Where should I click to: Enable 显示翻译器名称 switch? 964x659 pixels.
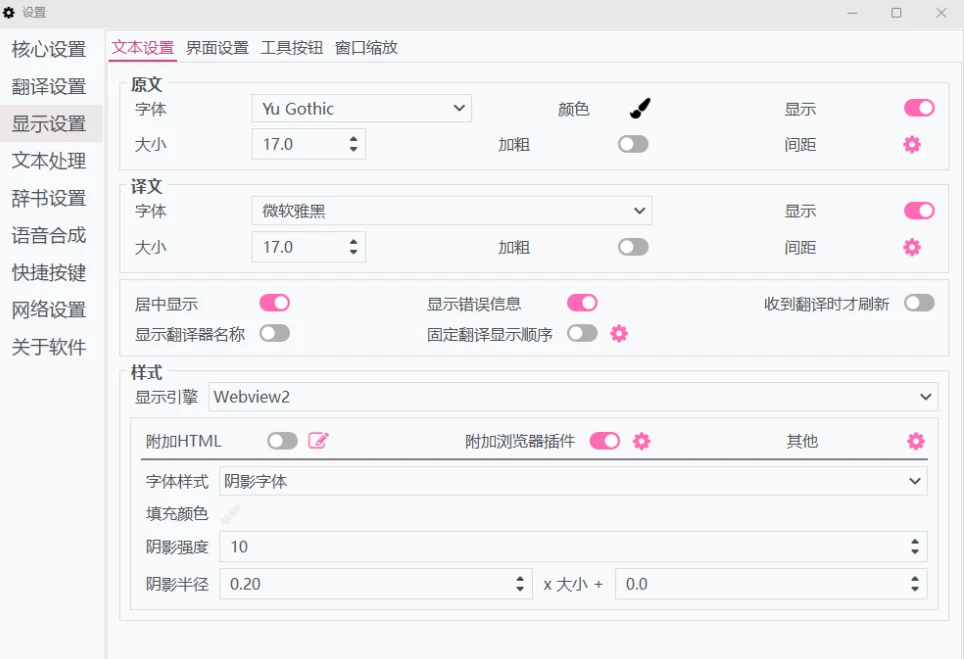(274, 334)
